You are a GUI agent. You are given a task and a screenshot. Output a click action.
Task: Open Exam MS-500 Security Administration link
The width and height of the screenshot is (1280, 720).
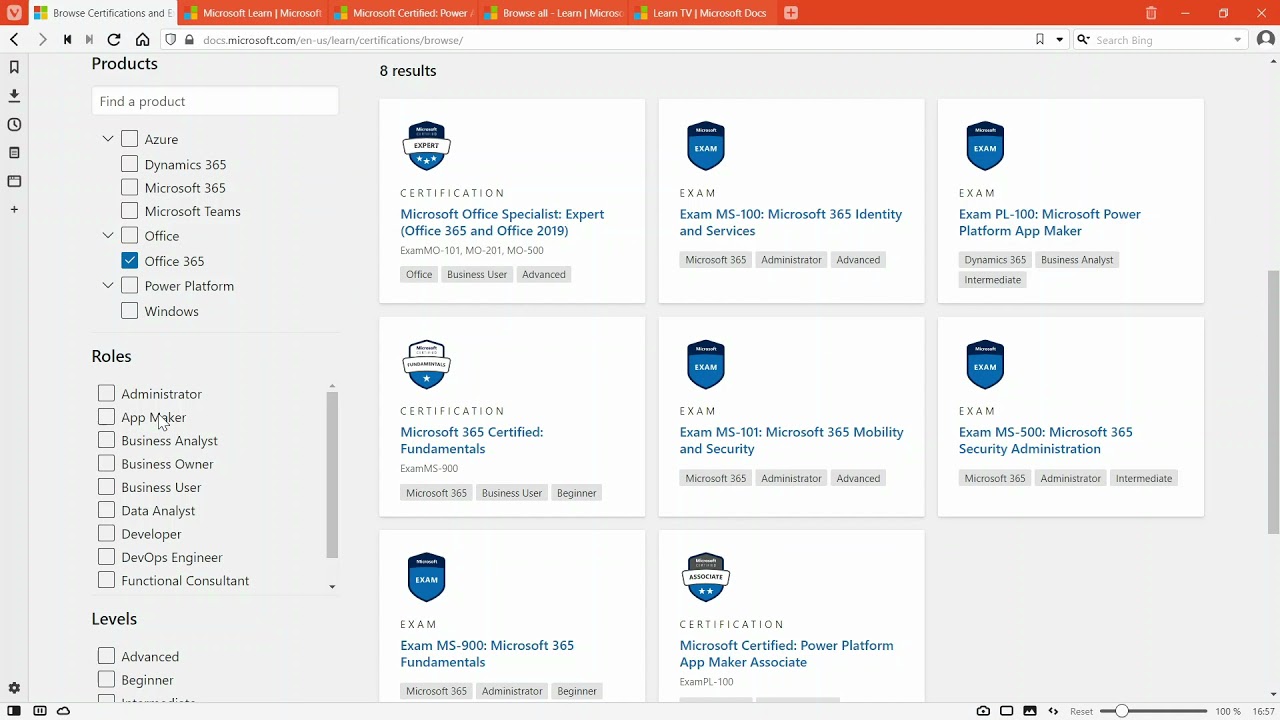[1046, 440]
